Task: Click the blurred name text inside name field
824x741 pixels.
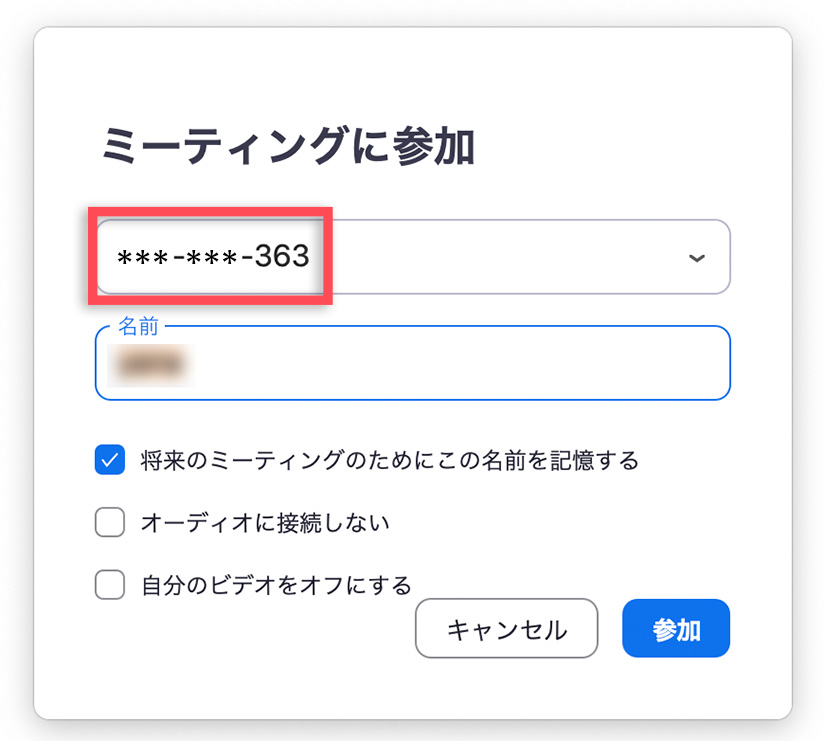Action: (x=150, y=365)
